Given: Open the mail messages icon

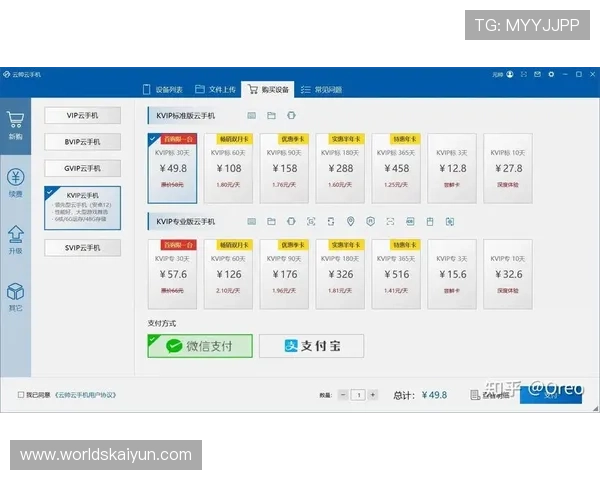Looking at the screenshot, I should pos(538,74).
